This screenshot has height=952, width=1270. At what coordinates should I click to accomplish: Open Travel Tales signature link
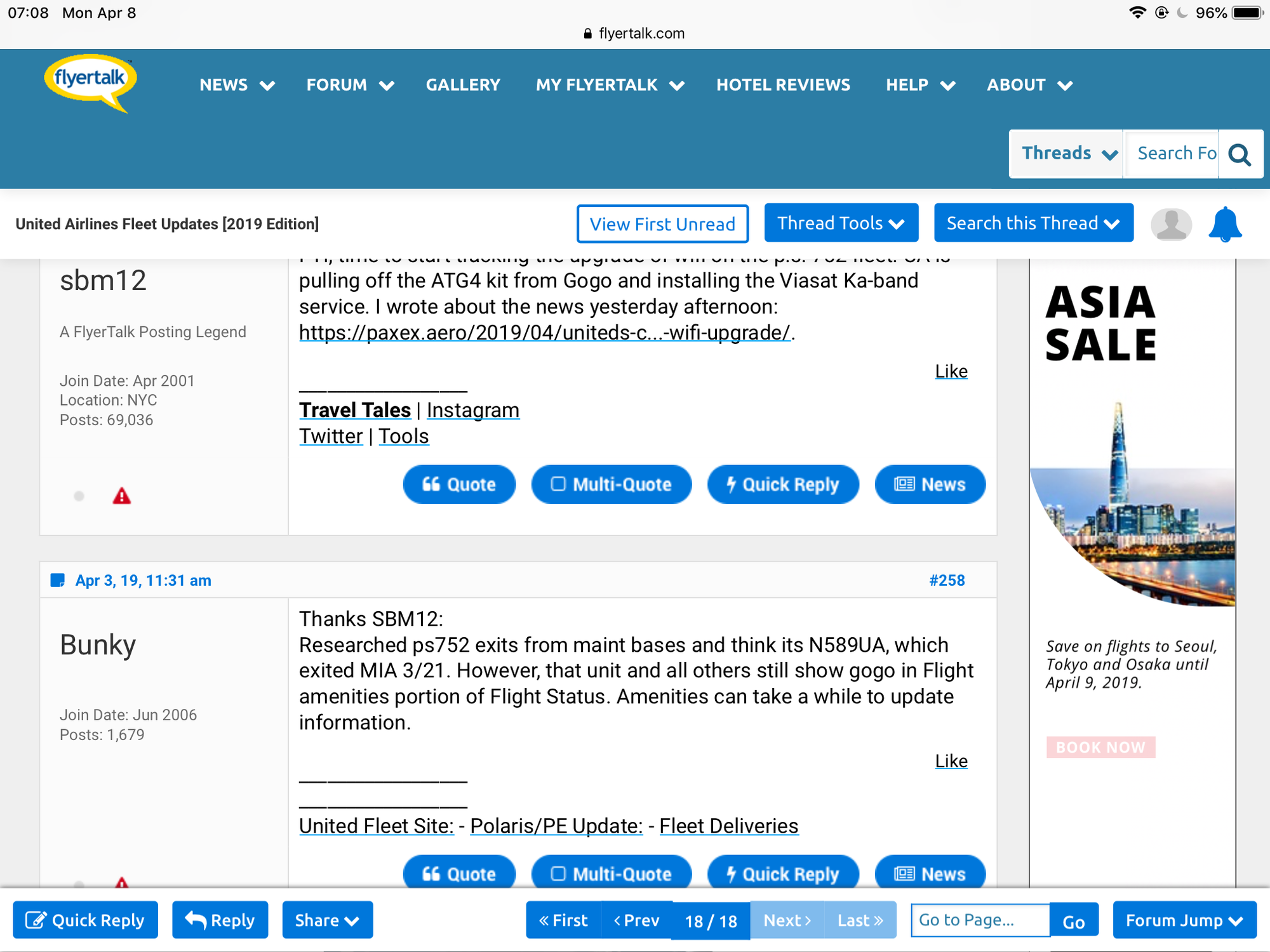(355, 410)
